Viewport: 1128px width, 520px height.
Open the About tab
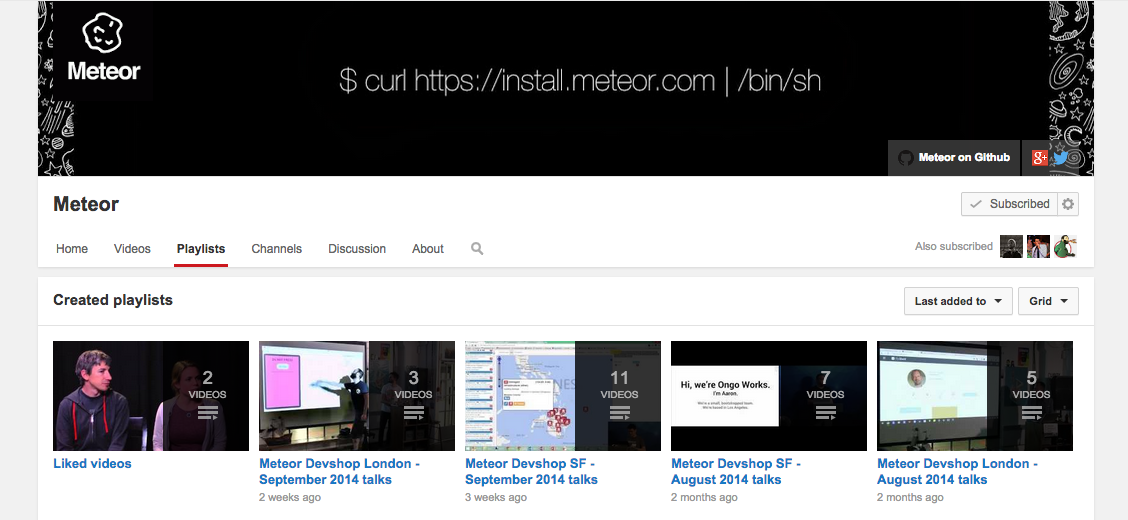[x=427, y=249]
